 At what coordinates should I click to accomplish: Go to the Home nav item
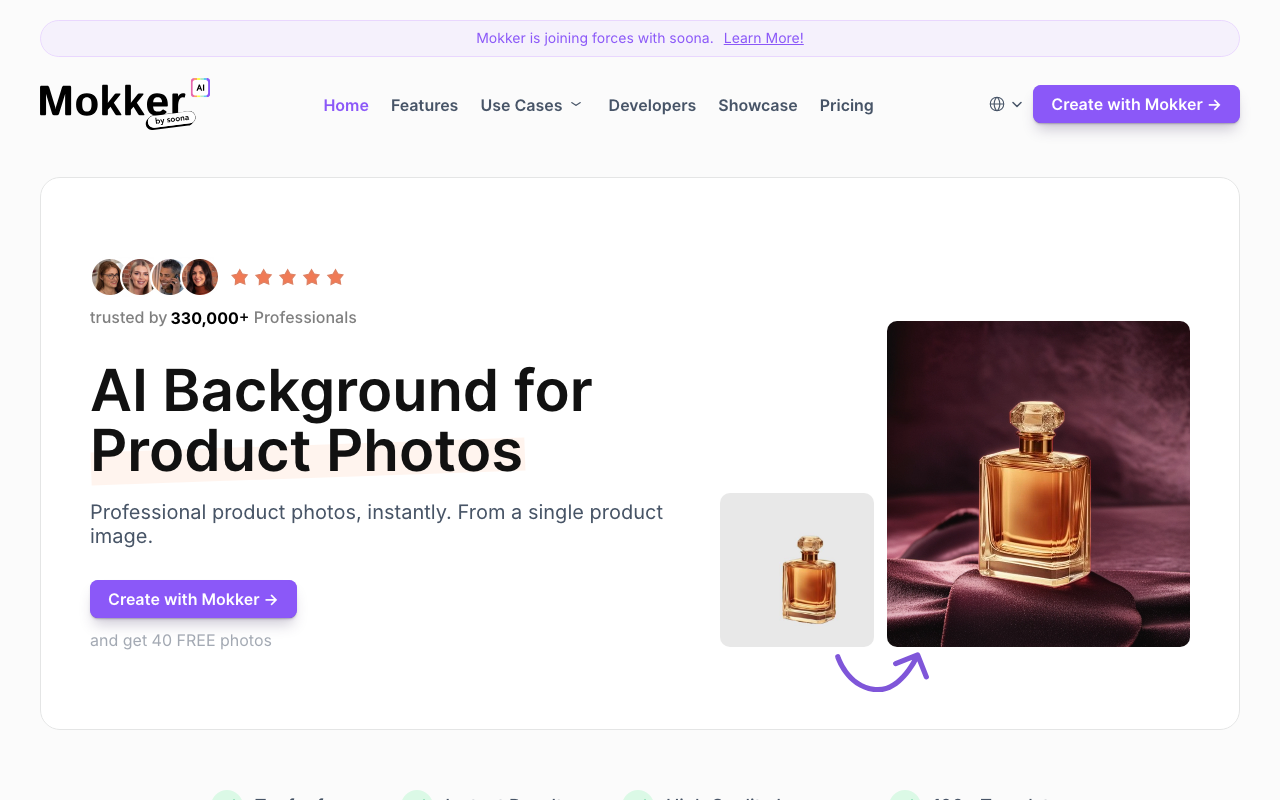(x=346, y=105)
